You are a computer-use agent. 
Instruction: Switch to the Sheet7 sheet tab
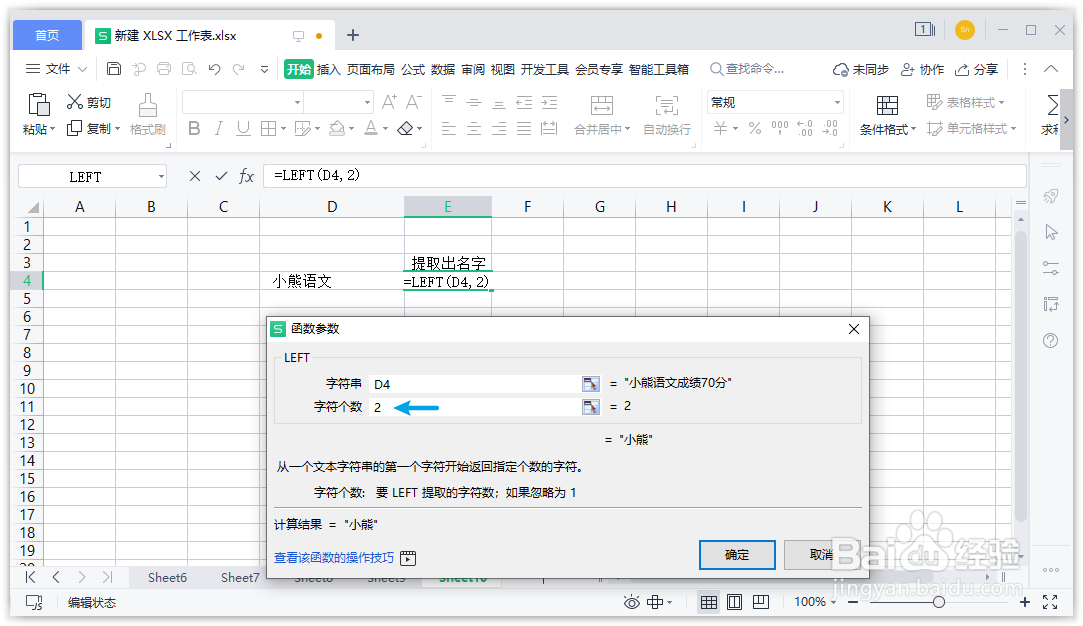point(240,577)
